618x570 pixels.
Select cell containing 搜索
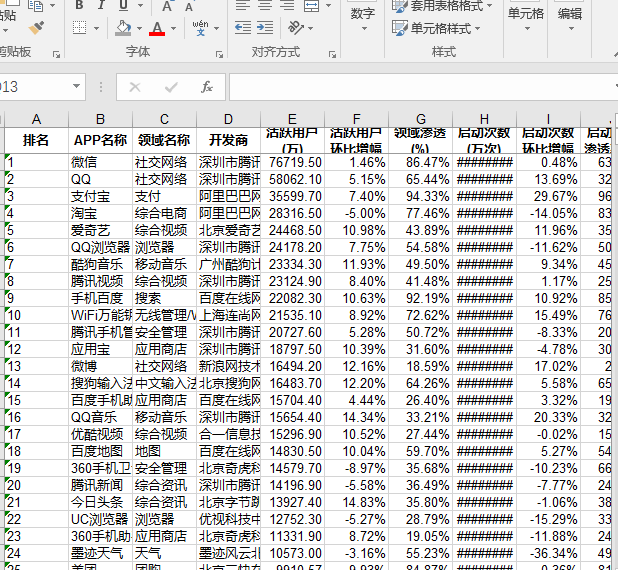(x=164, y=298)
